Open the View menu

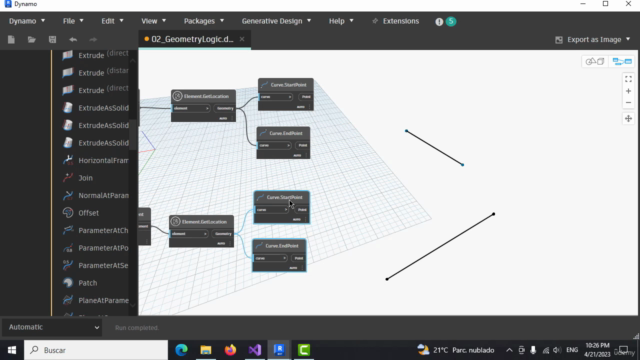click(153, 21)
